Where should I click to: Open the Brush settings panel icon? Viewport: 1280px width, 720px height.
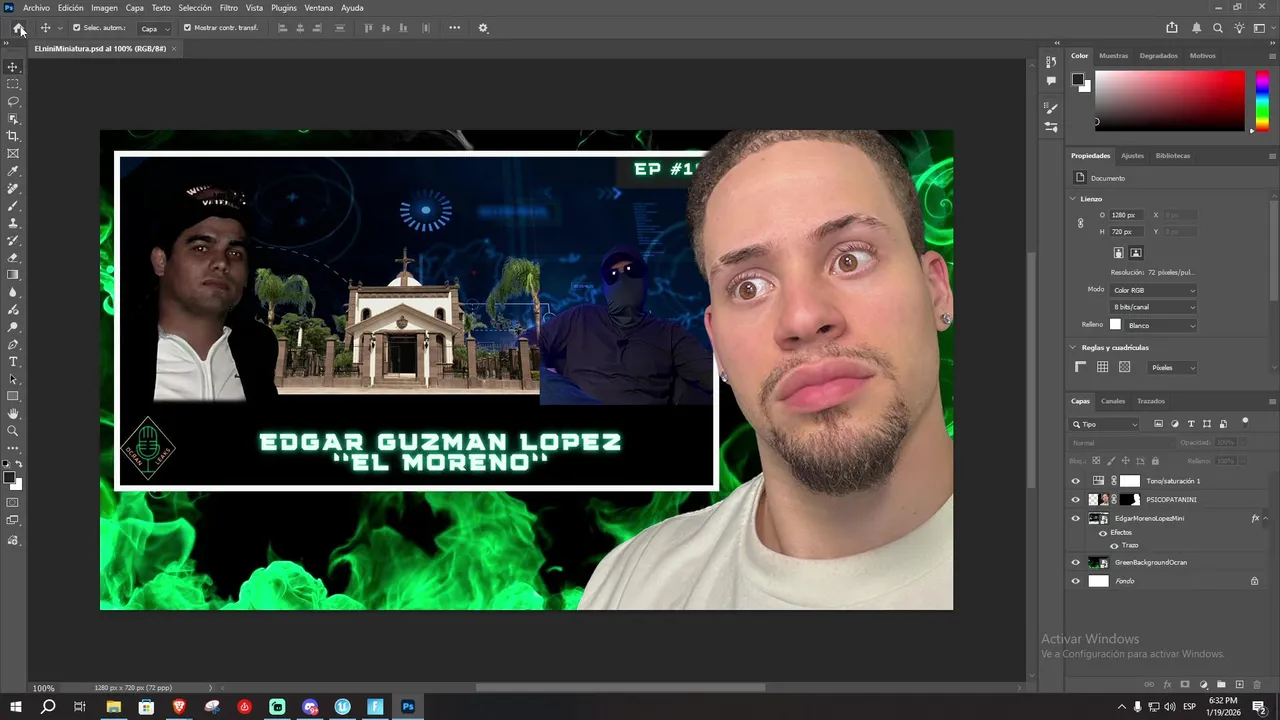point(1051,109)
